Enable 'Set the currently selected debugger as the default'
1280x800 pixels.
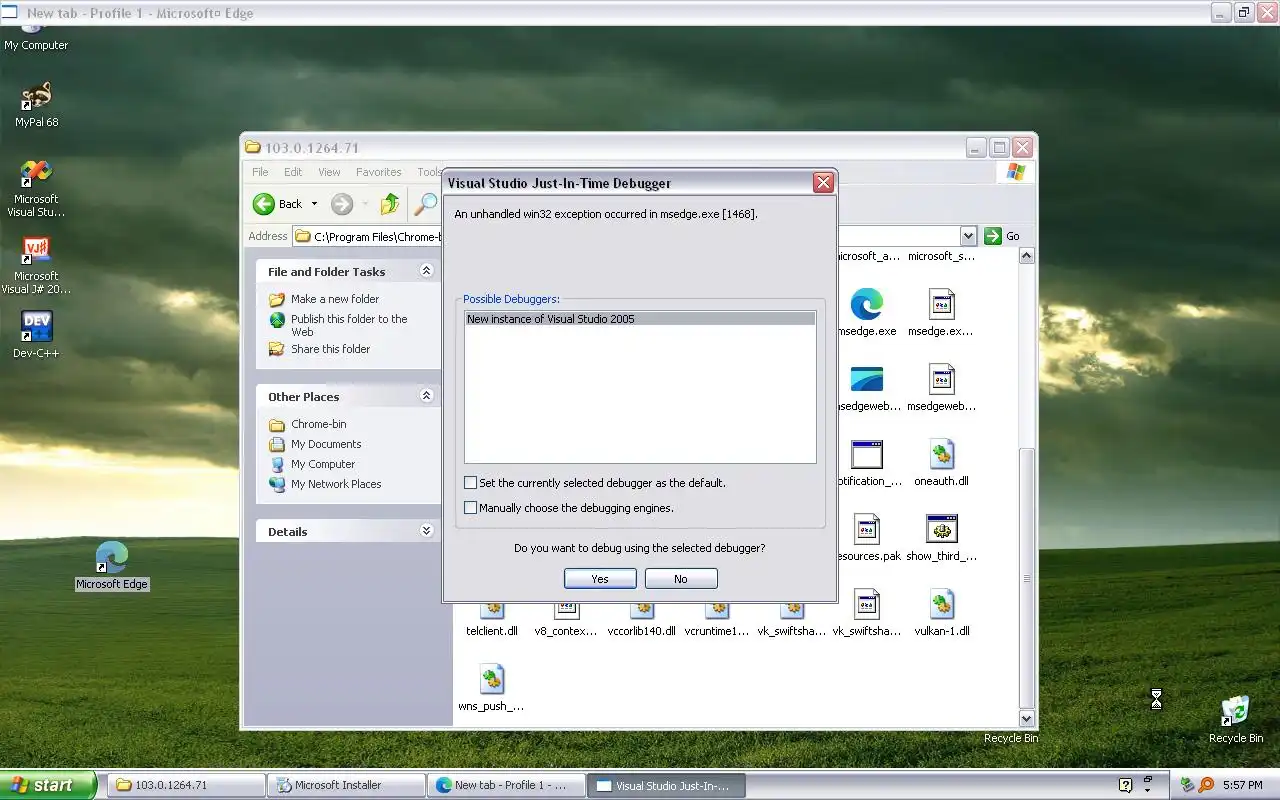tap(470, 483)
